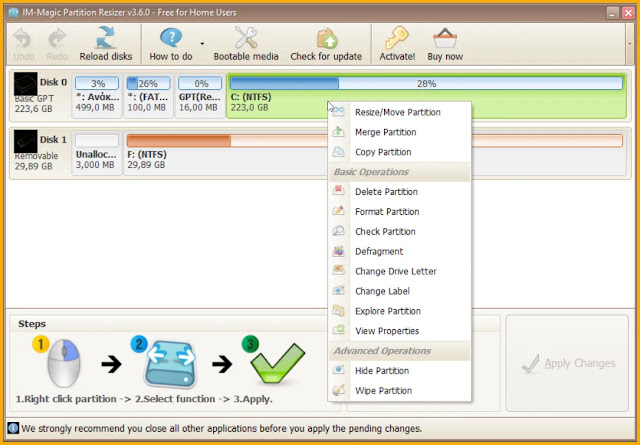Click the Change Label icon
The image size is (640, 445).
338,290
